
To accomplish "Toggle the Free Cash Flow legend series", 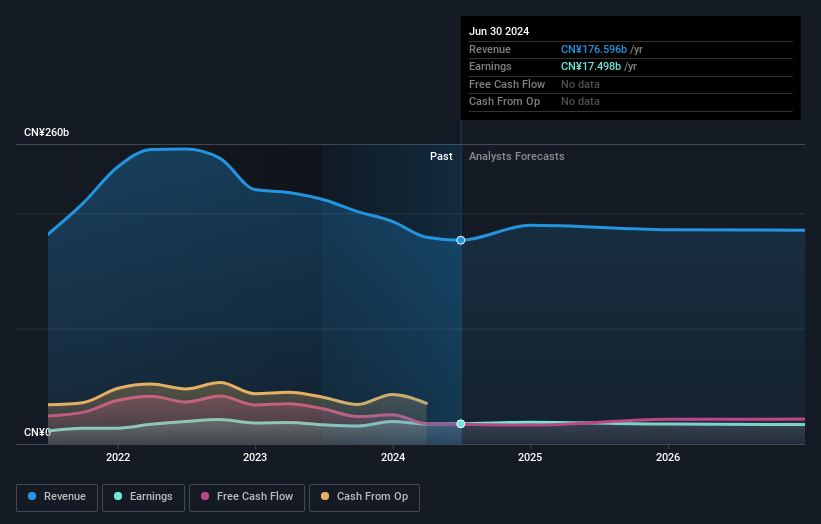I will 247,497.
